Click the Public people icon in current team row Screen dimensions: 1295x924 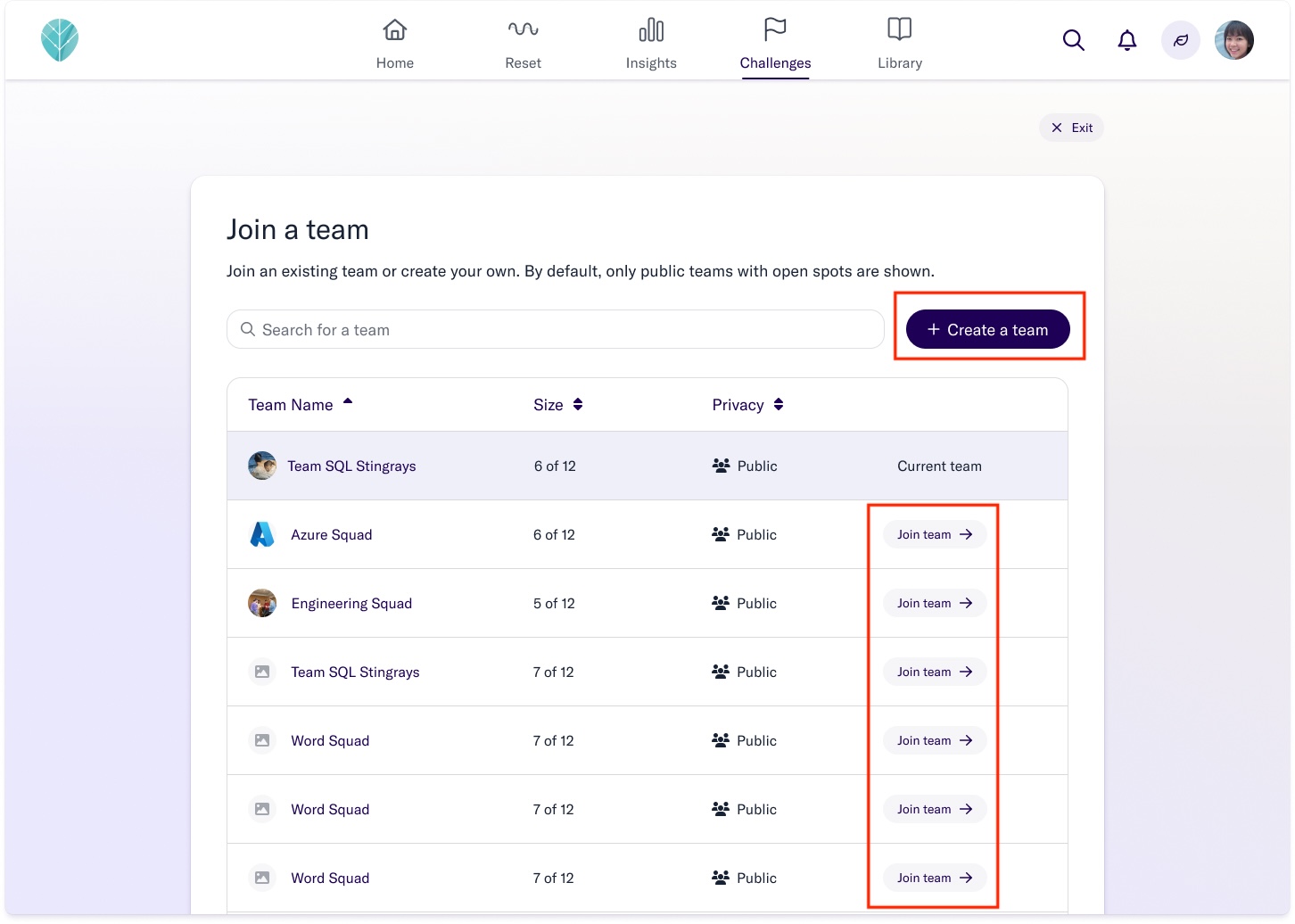pos(722,466)
